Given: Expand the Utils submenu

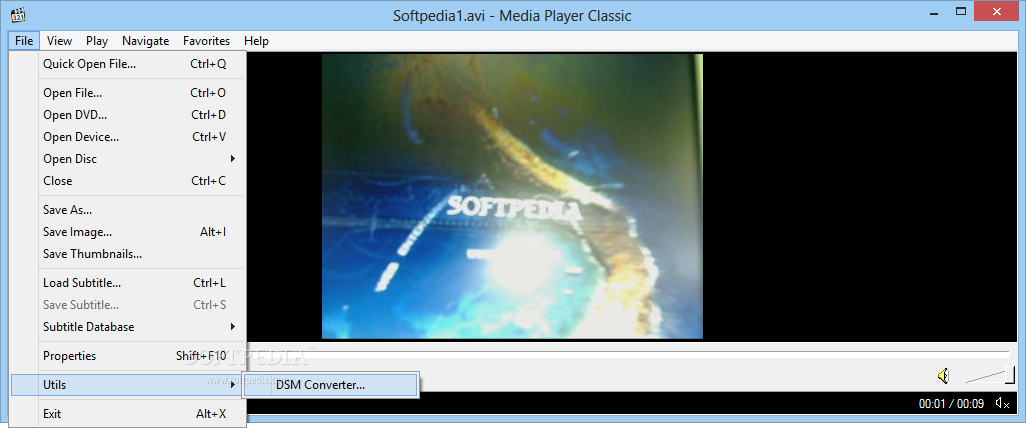Looking at the screenshot, I should click(x=126, y=385).
